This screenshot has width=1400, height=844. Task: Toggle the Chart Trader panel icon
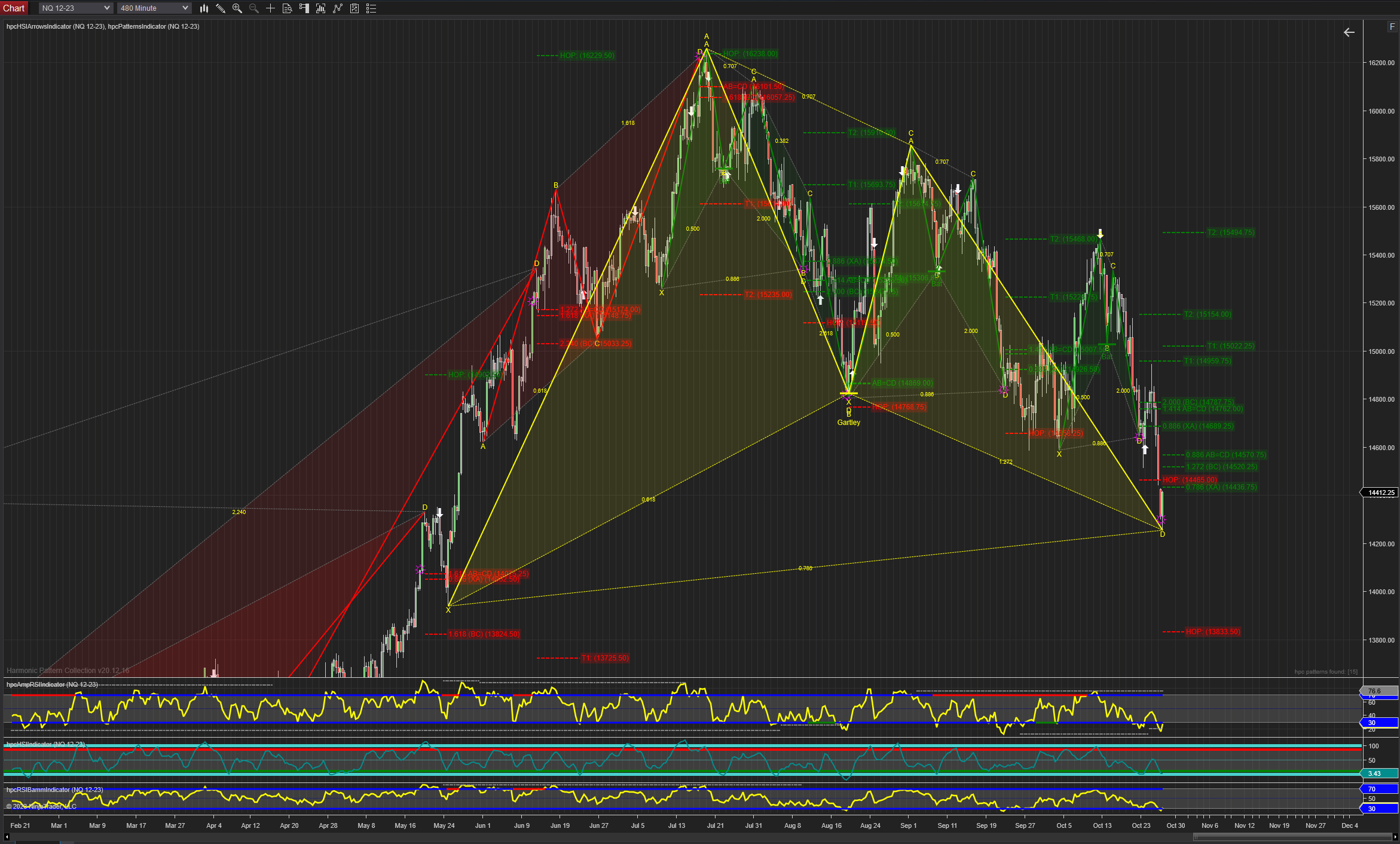coord(304,8)
